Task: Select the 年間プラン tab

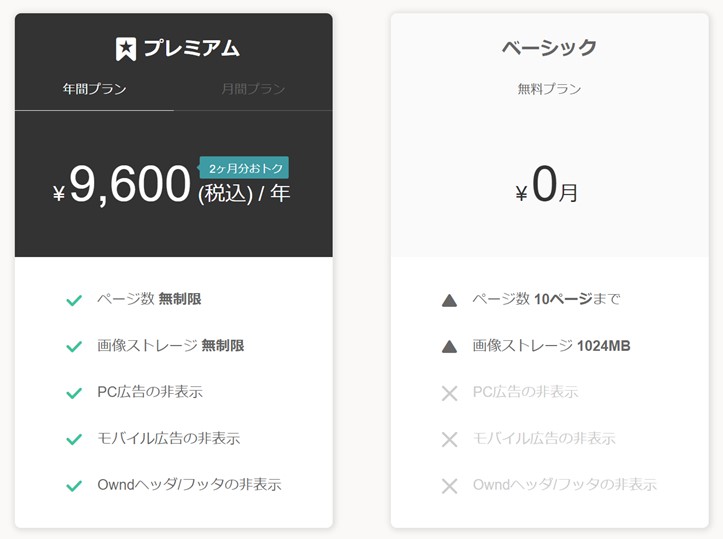Action: [x=95, y=89]
